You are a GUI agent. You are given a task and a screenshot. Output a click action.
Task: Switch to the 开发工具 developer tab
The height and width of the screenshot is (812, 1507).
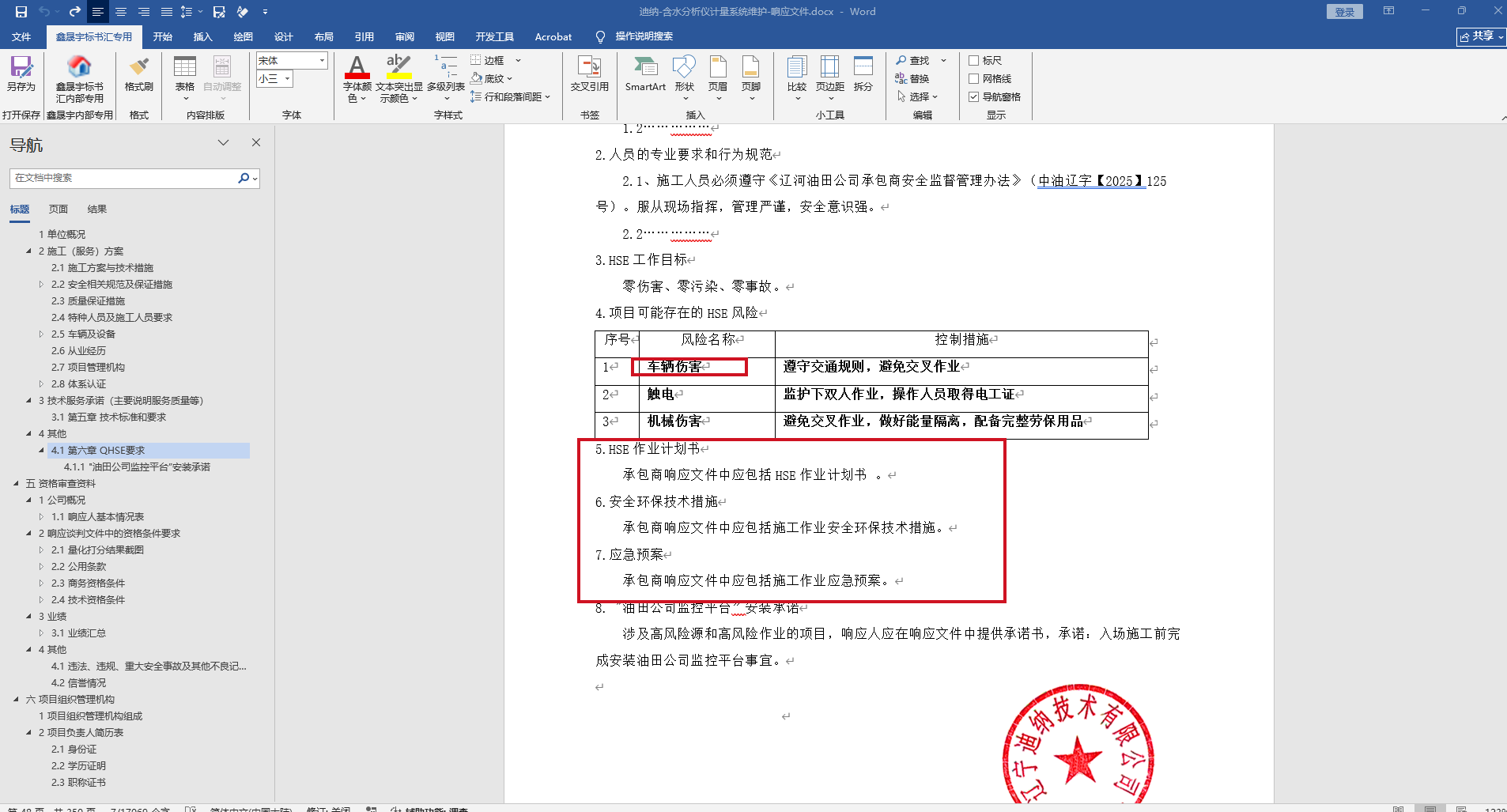point(495,36)
